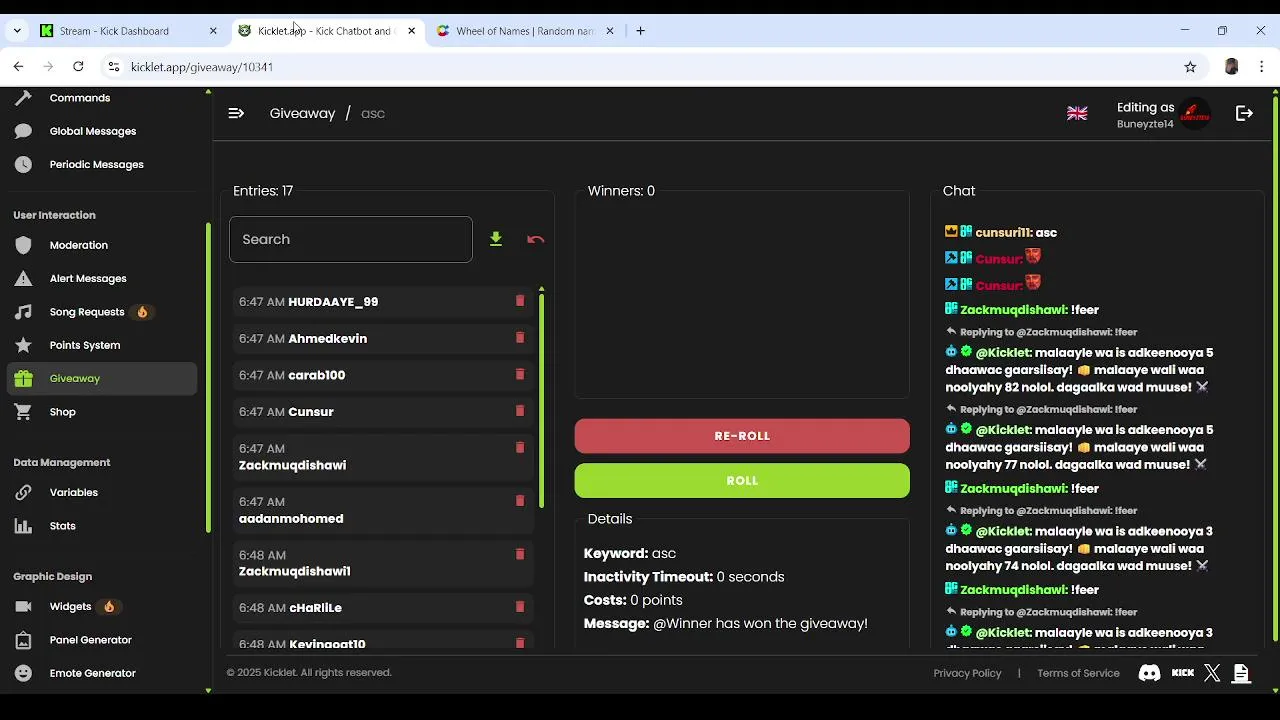Viewport: 1280px width, 720px height.
Task: Open Kick logo link in footer
Action: tap(1183, 673)
